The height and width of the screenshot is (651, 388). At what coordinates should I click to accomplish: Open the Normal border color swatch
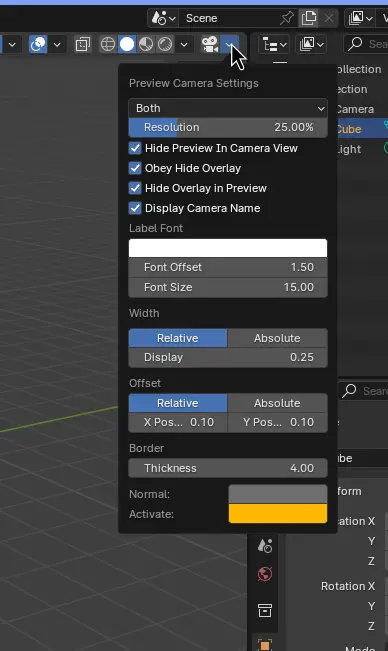click(278, 494)
